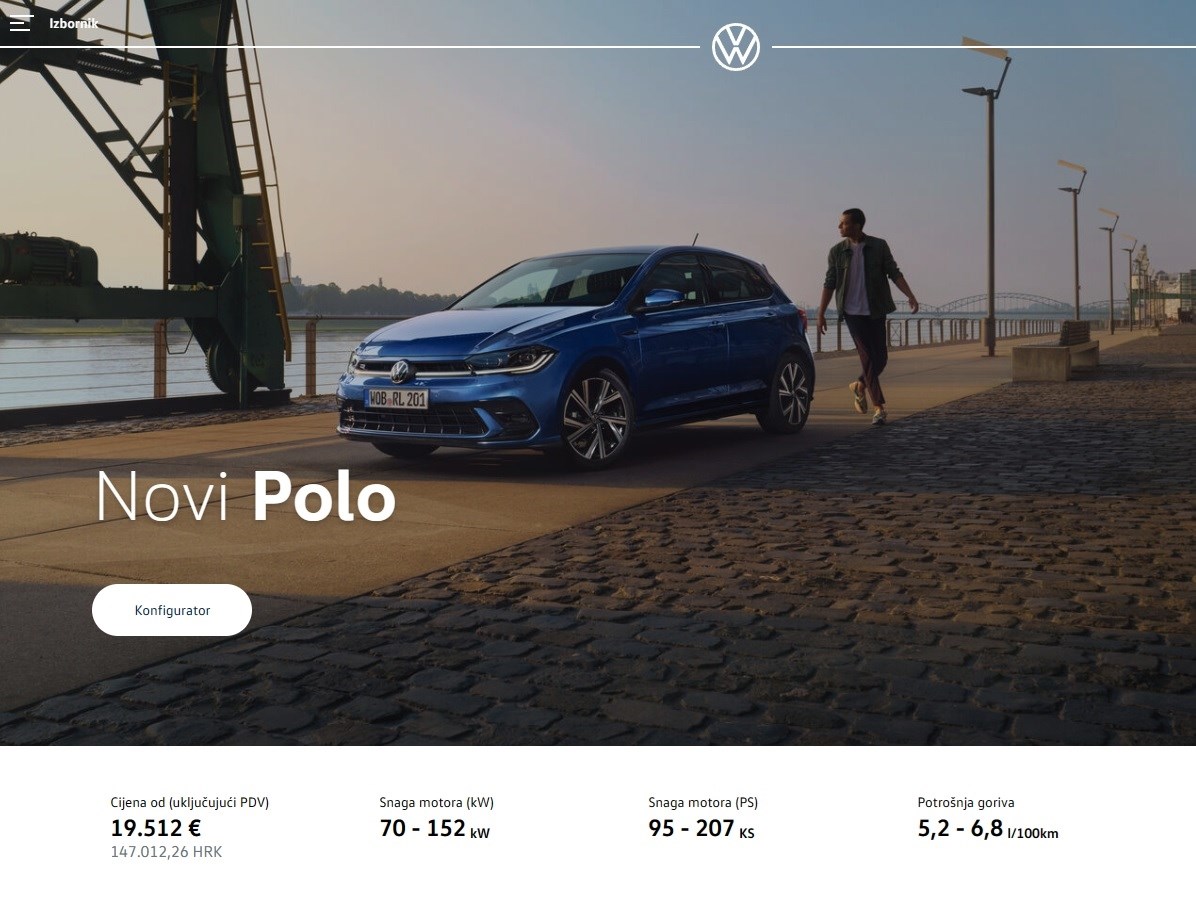The image size is (1196, 902).
Task: Click the Snaga motora (kW) label
Action: click(436, 802)
